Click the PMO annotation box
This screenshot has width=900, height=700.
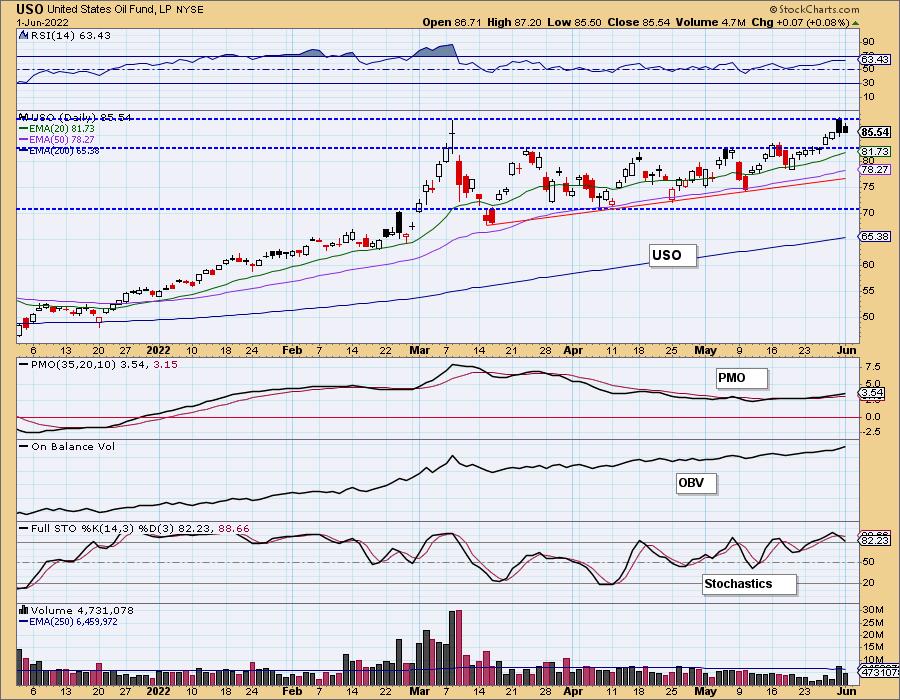click(741, 378)
